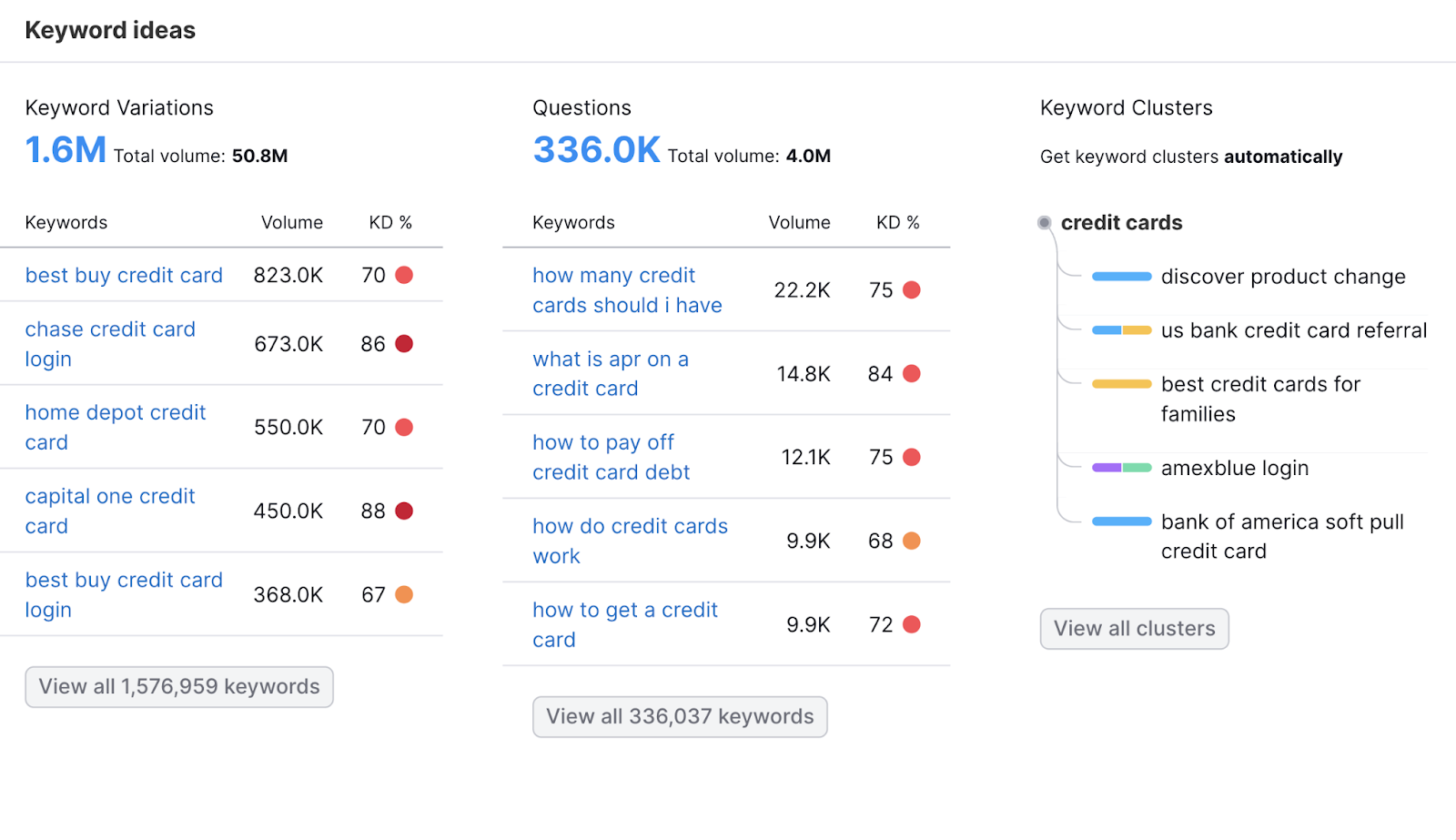Image resolution: width=1456 pixels, height=840 pixels.
Task: Click the KD value 88
Action: [x=373, y=511]
